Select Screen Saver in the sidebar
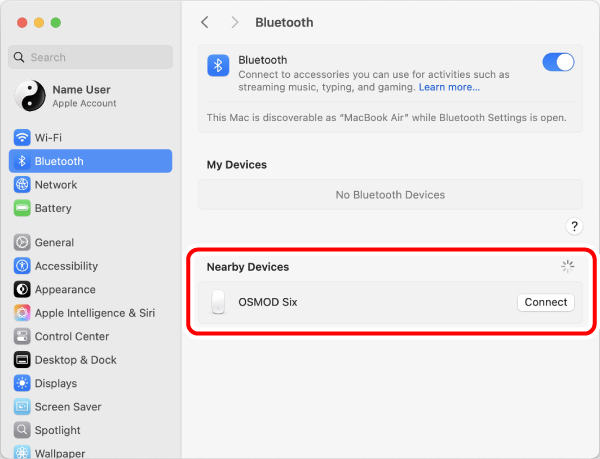Screen dimensions: 600x459 (x=90, y=407)
